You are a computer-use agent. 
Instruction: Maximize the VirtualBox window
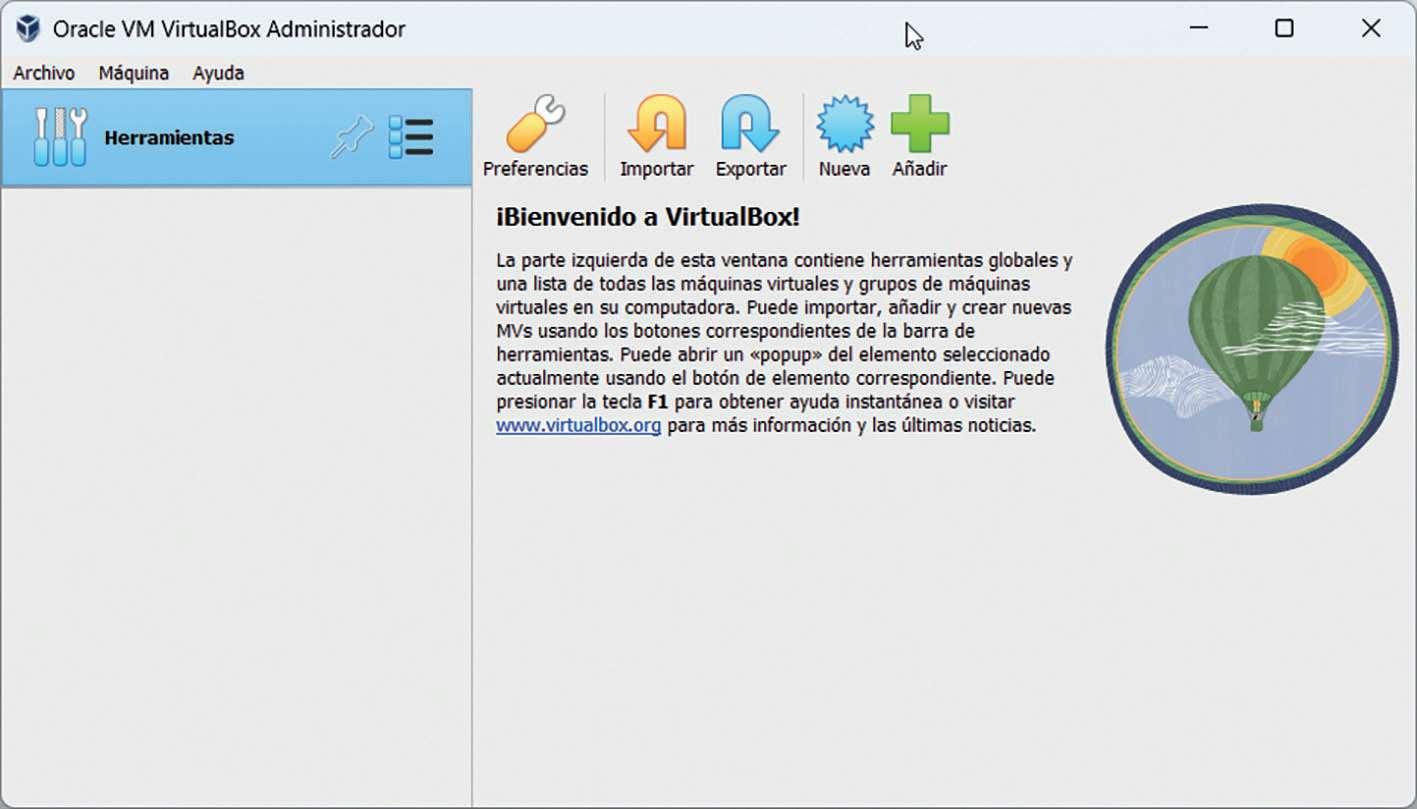click(x=1284, y=28)
